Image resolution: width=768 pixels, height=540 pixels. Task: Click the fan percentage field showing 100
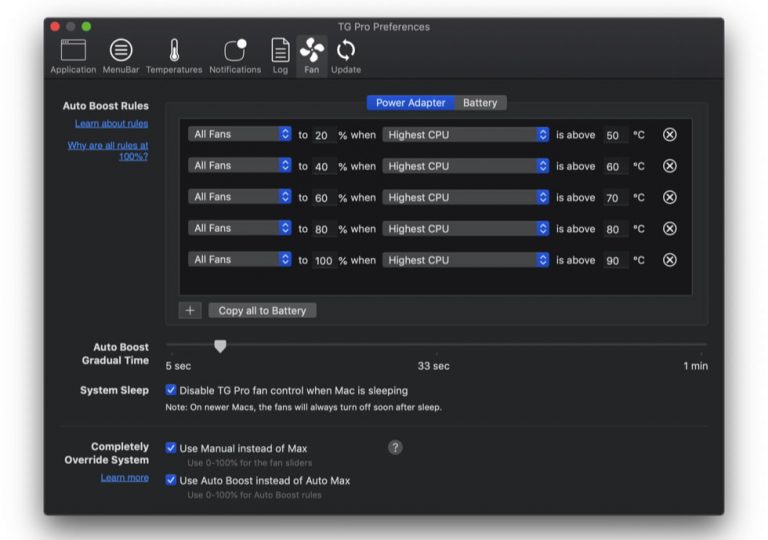point(323,261)
